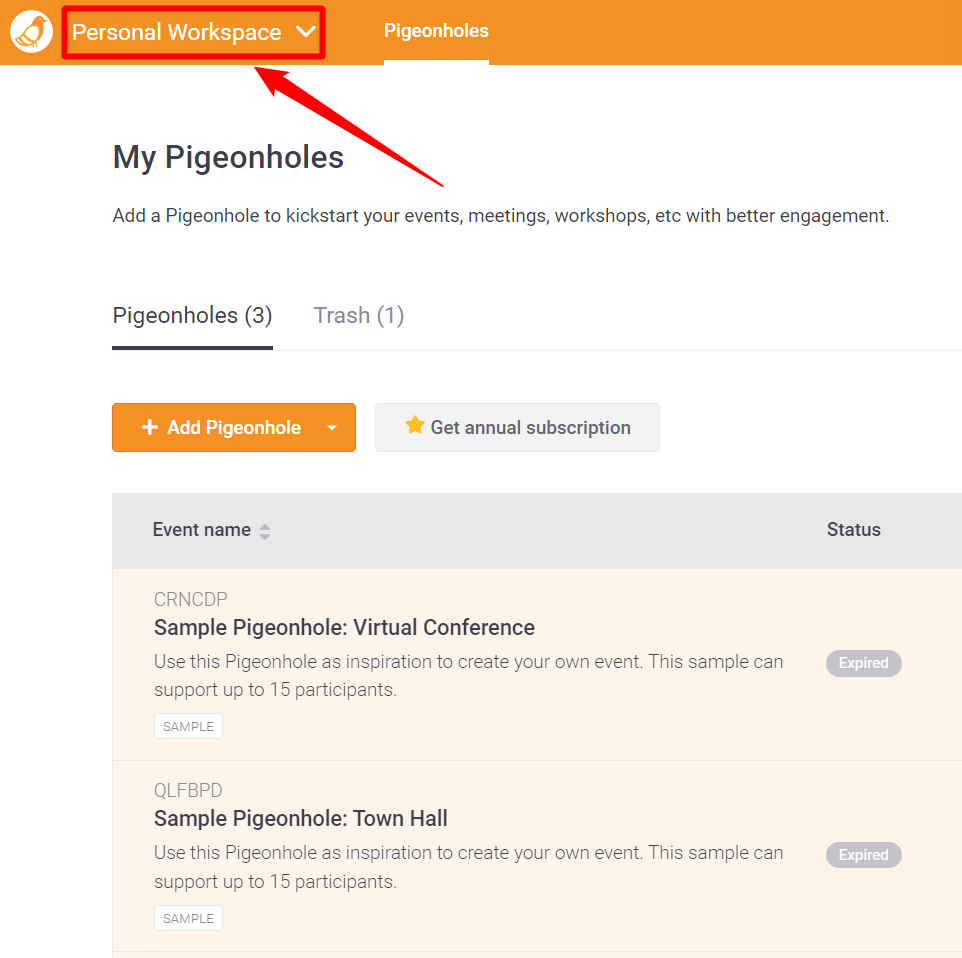Click the Pigeonhole bird logo icon
Image resolution: width=962 pixels, height=958 pixels.
[x=31, y=32]
